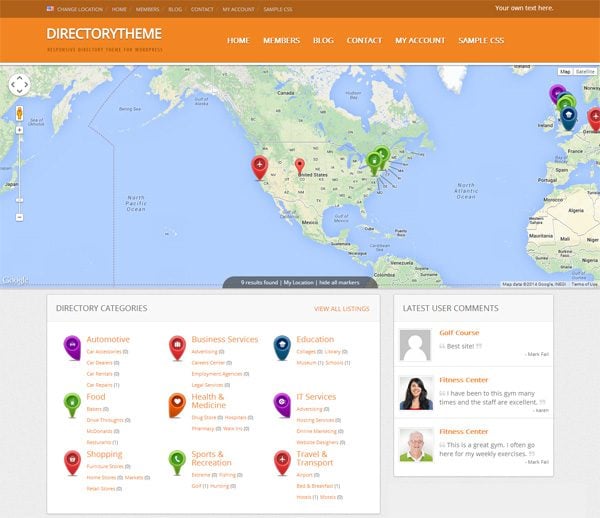Open HOME in the large orange navigation
This screenshot has width=600, height=518.
pos(238,41)
